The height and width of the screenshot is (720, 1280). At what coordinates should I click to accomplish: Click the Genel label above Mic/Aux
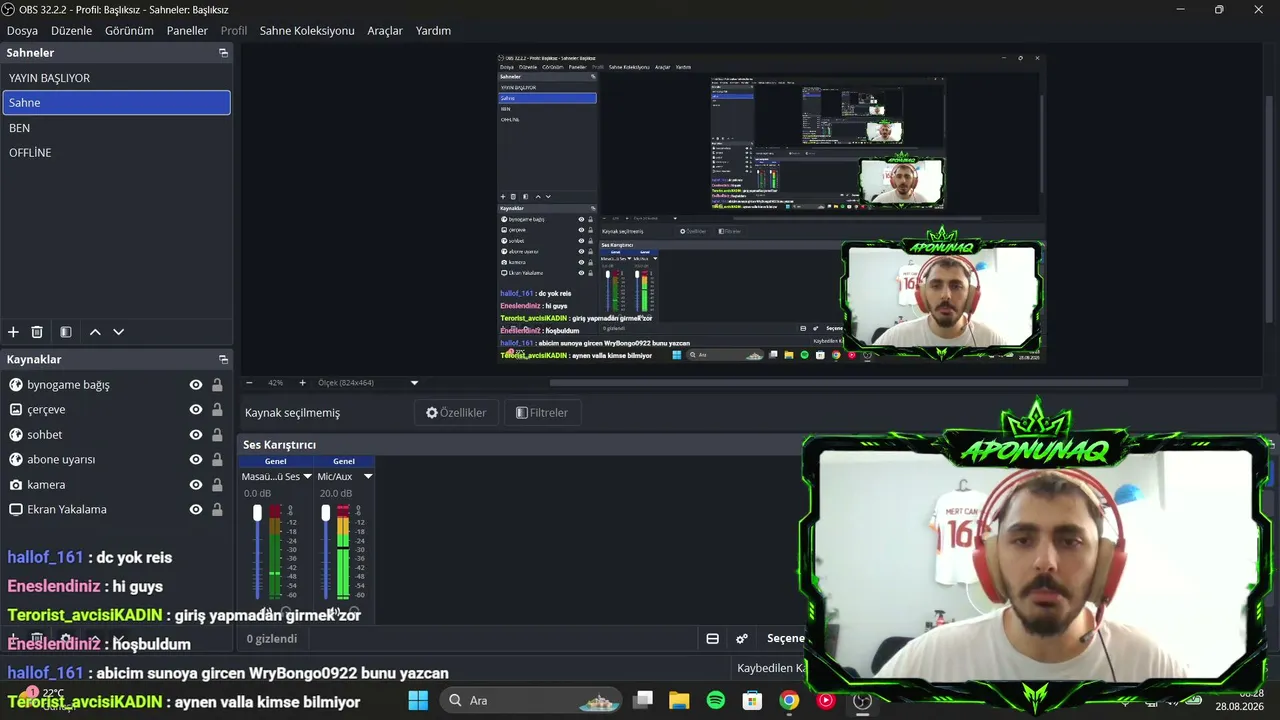pyautogui.click(x=344, y=462)
